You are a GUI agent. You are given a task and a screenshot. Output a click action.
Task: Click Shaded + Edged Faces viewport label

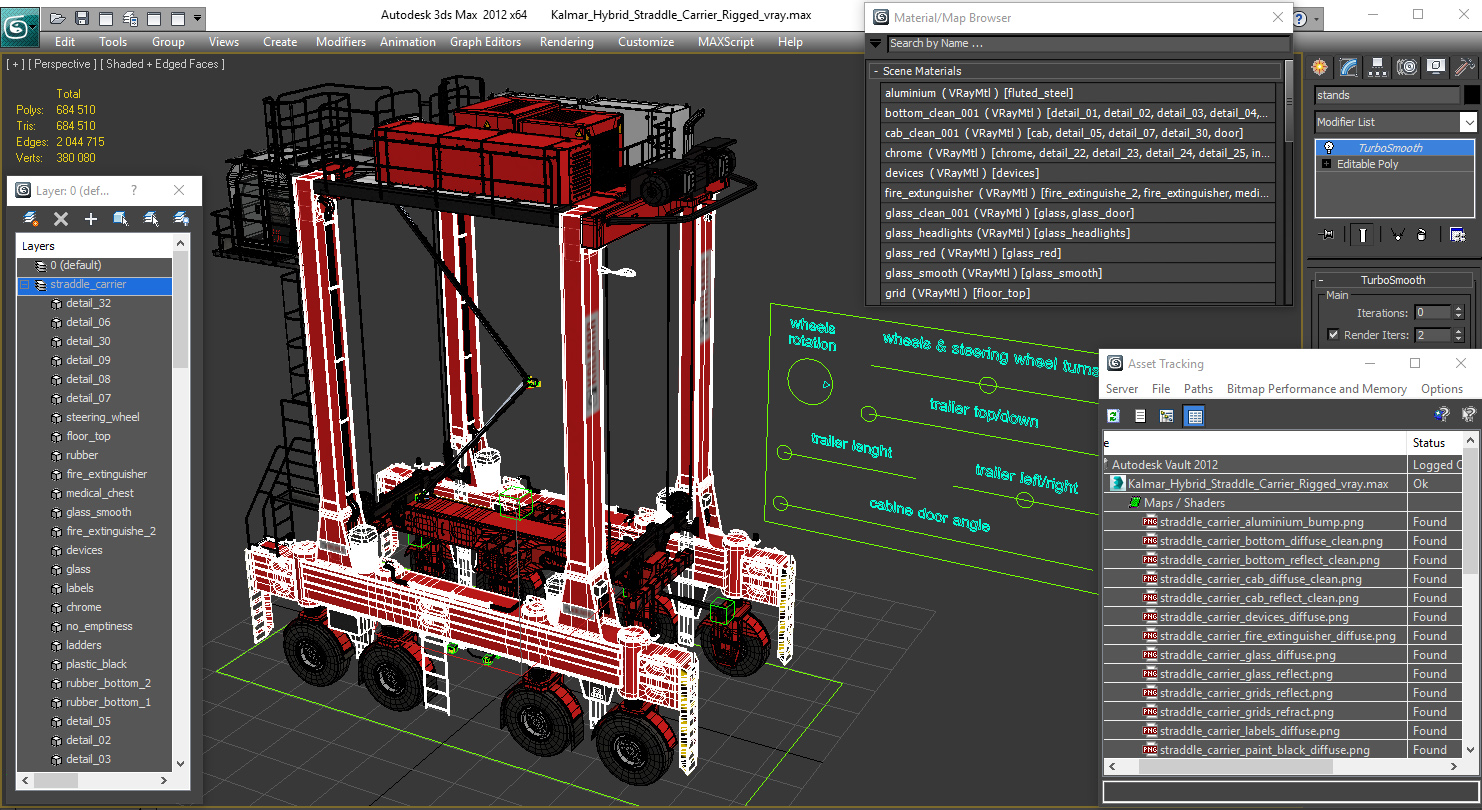click(x=164, y=64)
